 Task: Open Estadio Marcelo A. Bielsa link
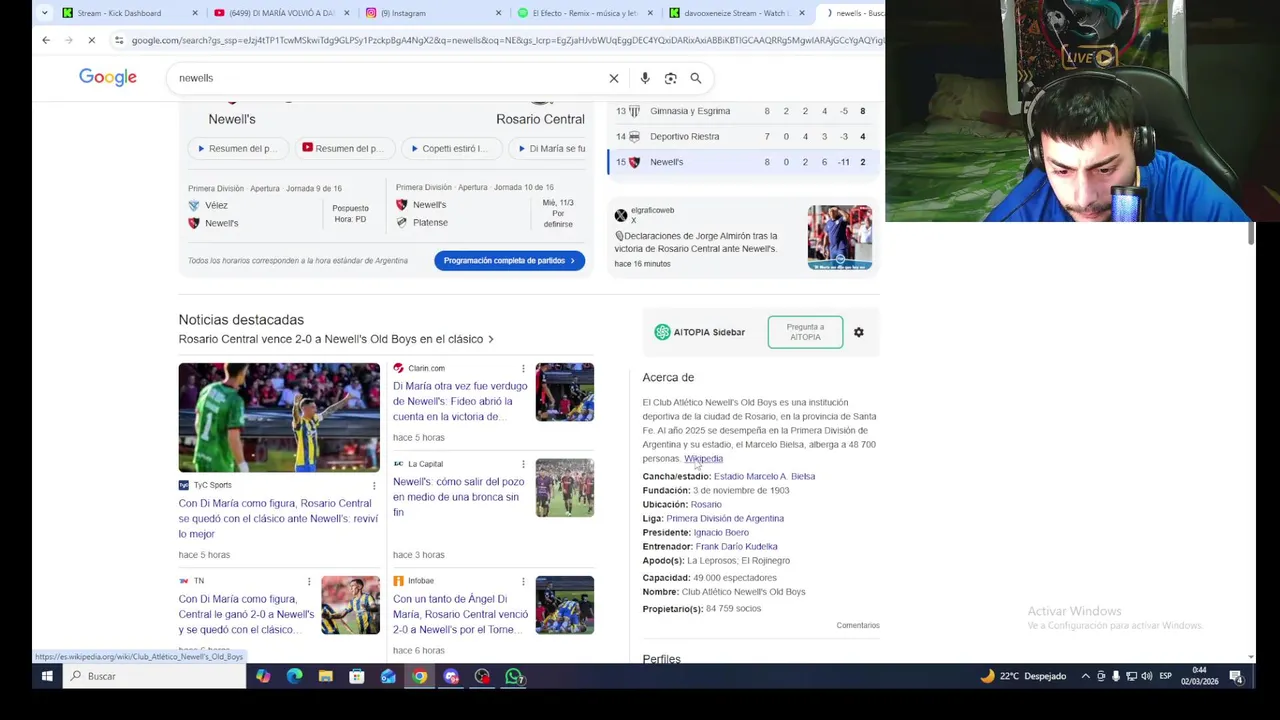(764, 477)
